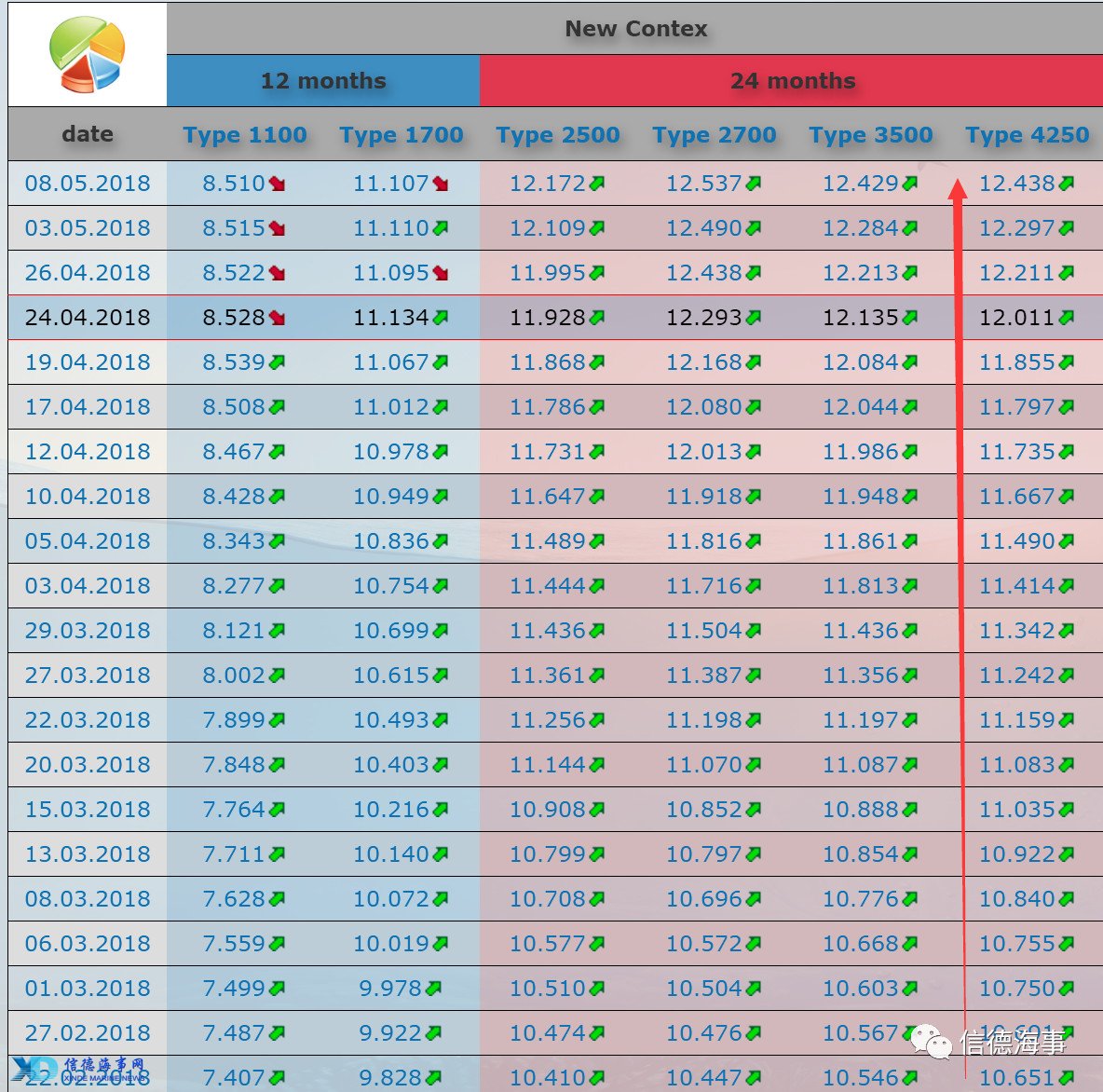The height and width of the screenshot is (1092, 1103).
Task: Click the green up arrow beside 10.577
Action: pos(597,944)
